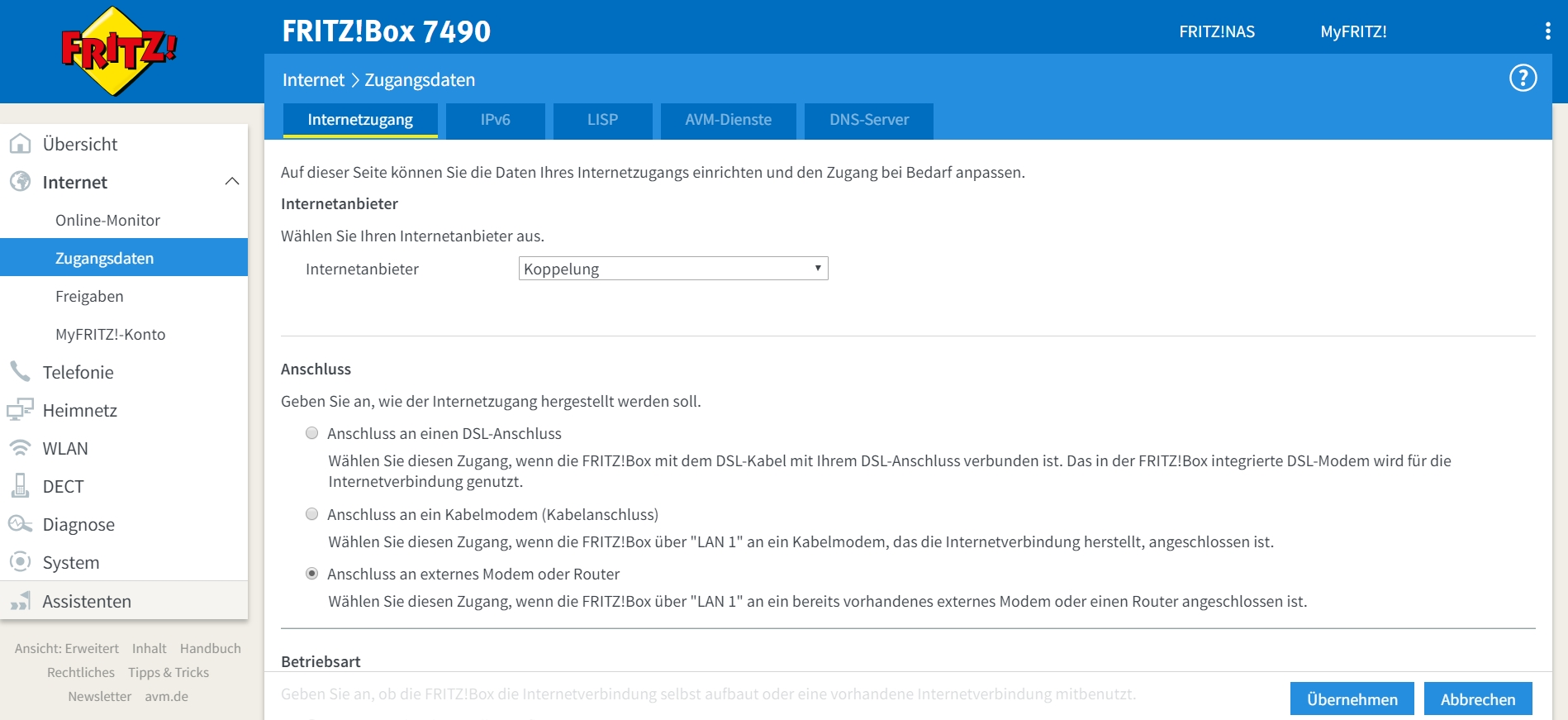Open the FRITZ!NAS link
This screenshot has height=720, width=1568.
pos(1217,31)
